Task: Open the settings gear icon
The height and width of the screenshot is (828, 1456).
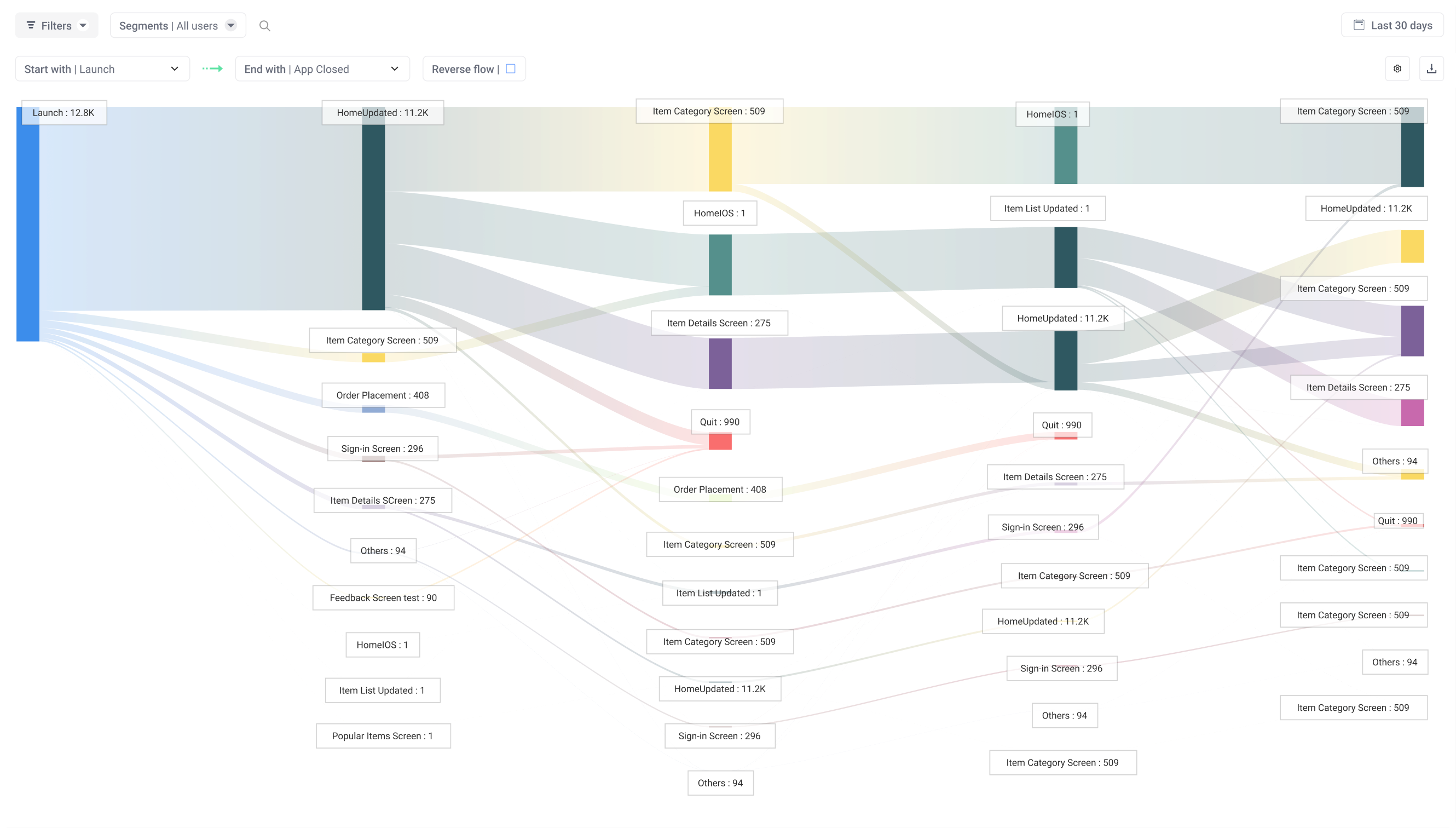Action: click(x=1397, y=69)
